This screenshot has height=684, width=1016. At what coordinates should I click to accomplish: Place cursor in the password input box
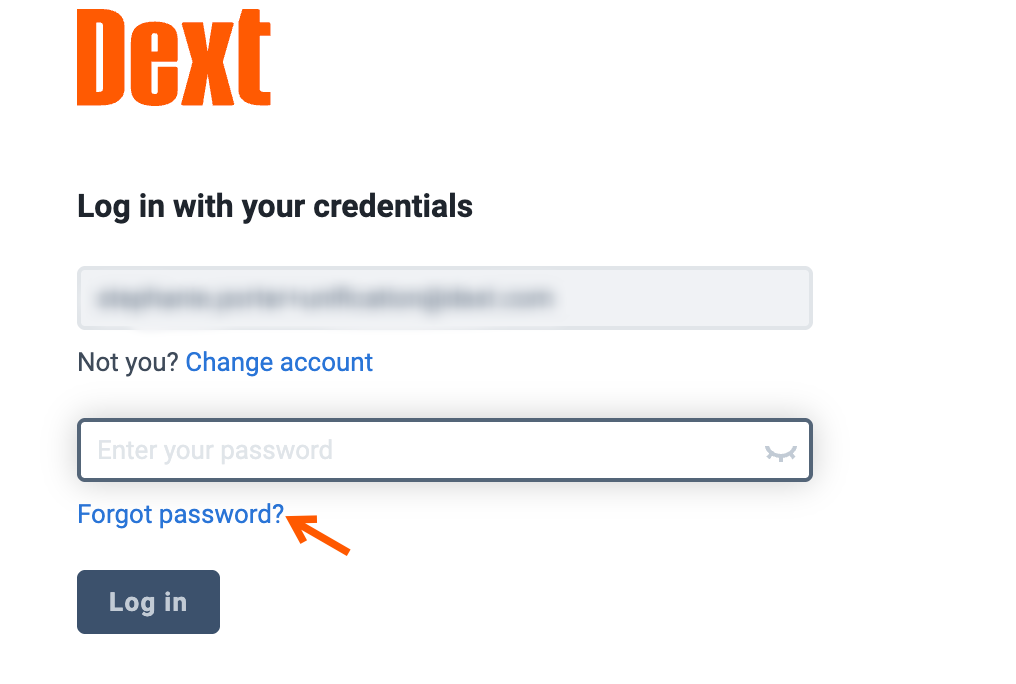[x=444, y=450]
